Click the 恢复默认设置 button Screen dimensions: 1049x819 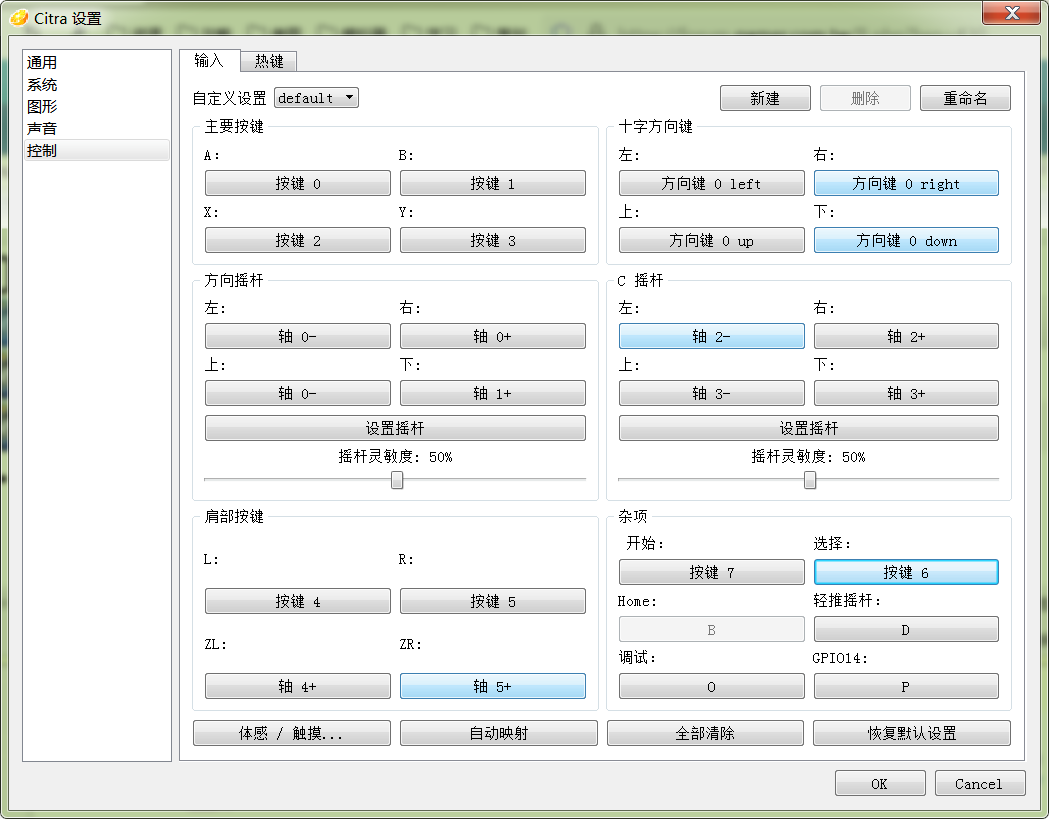click(x=912, y=733)
